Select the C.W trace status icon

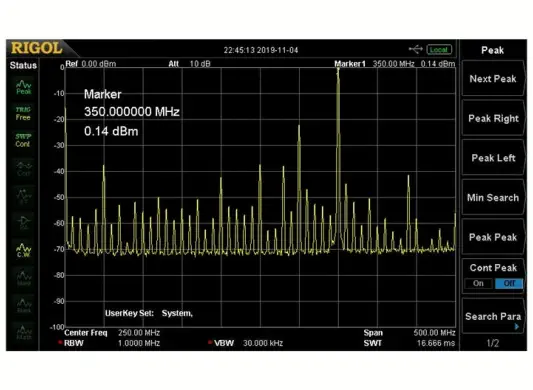point(23,251)
